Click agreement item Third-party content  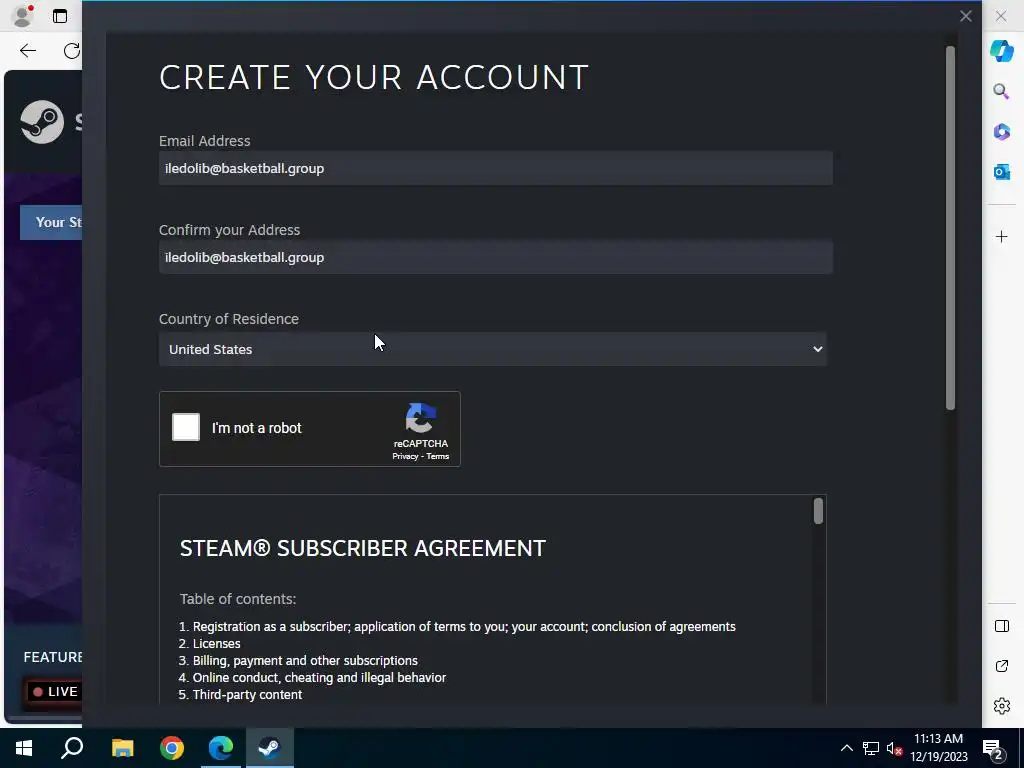click(247, 694)
